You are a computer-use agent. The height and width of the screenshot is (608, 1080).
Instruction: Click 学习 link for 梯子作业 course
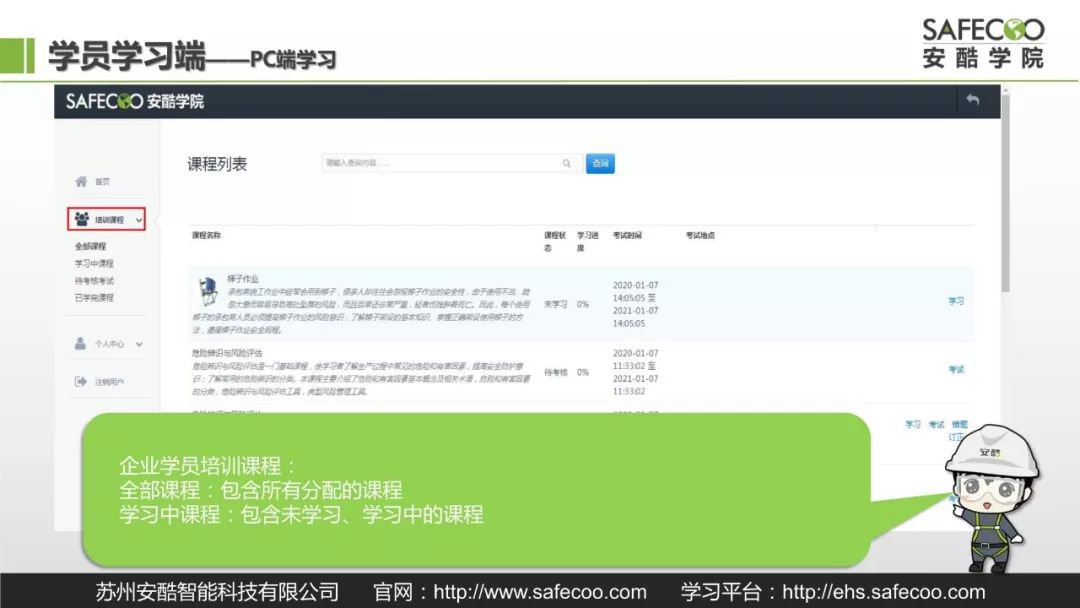(x=955, y=301)
